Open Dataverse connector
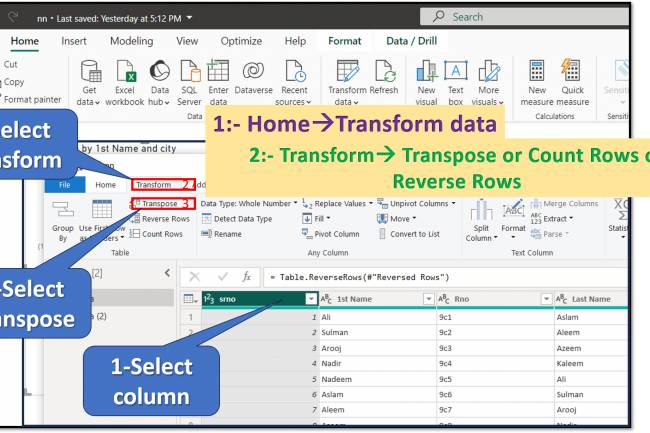Viewport: 650px width, 433px height. pos(253,79)
